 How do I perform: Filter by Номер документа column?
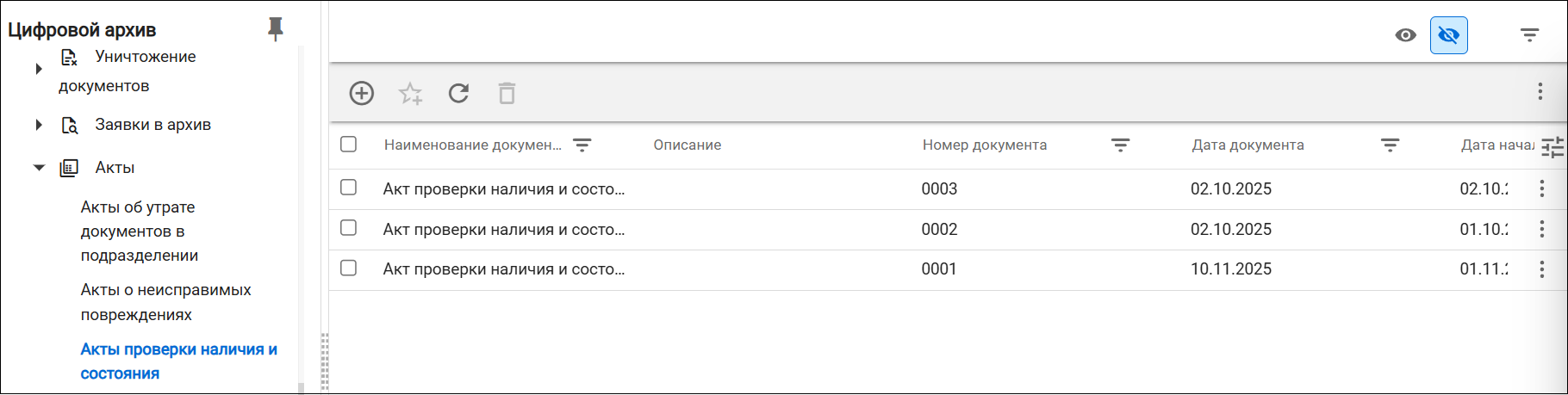(1120, 145)
